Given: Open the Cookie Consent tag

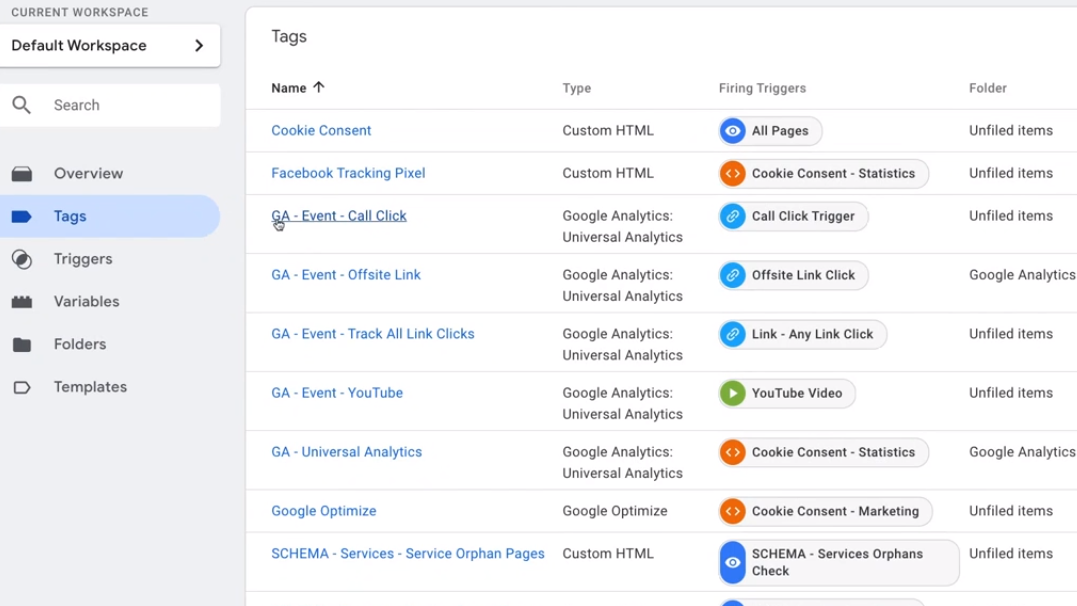Looking at the screenshot, I should click(x=321, y=131).
